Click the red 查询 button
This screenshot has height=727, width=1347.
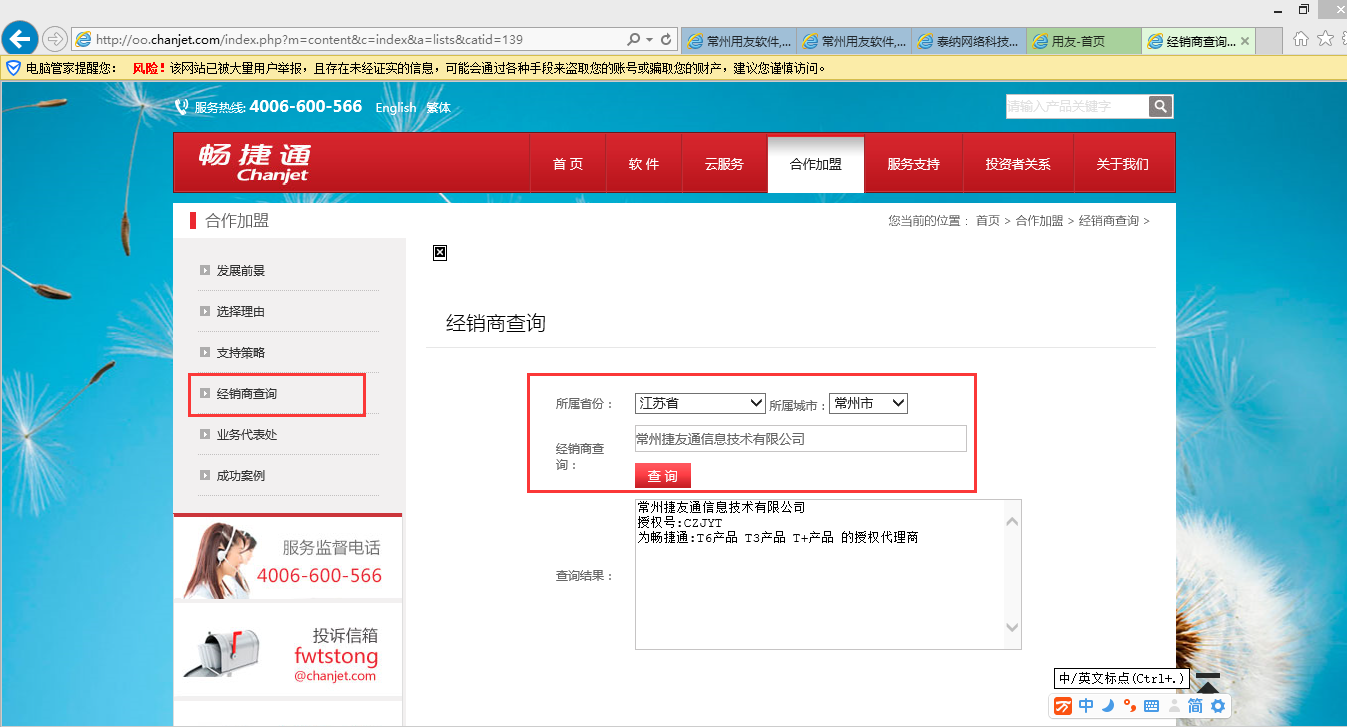pyautogui.click(x=662, y=475)
